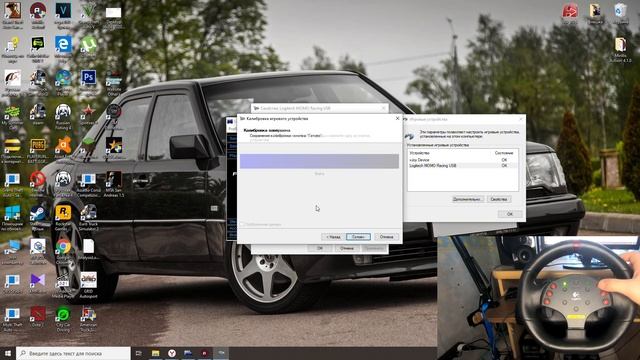Open the Windows Start menu
The image size is (640, 360).
click(x=8, y=353)
